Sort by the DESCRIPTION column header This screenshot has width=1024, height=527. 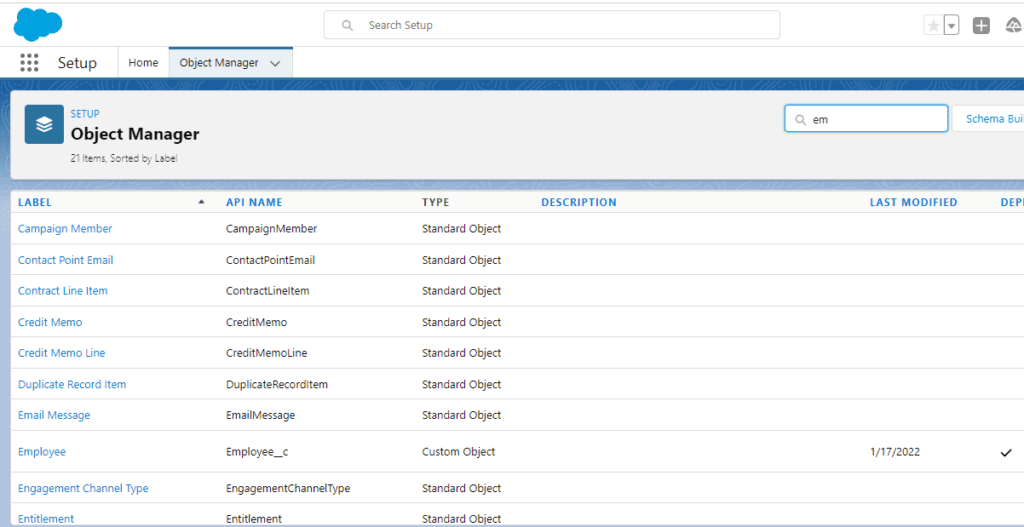coord(579,202)
